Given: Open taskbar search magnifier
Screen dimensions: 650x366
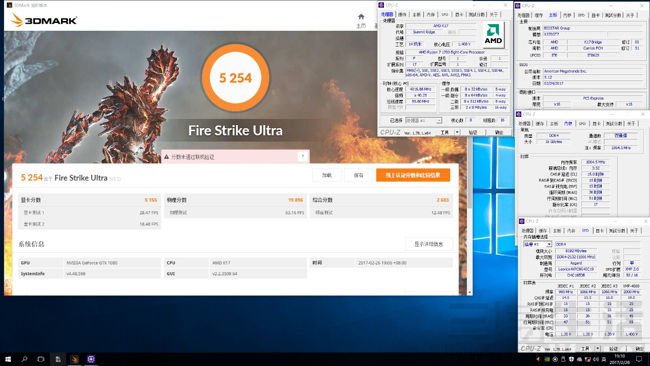Looking at the screenshot, I should click(x=24, y=359).
